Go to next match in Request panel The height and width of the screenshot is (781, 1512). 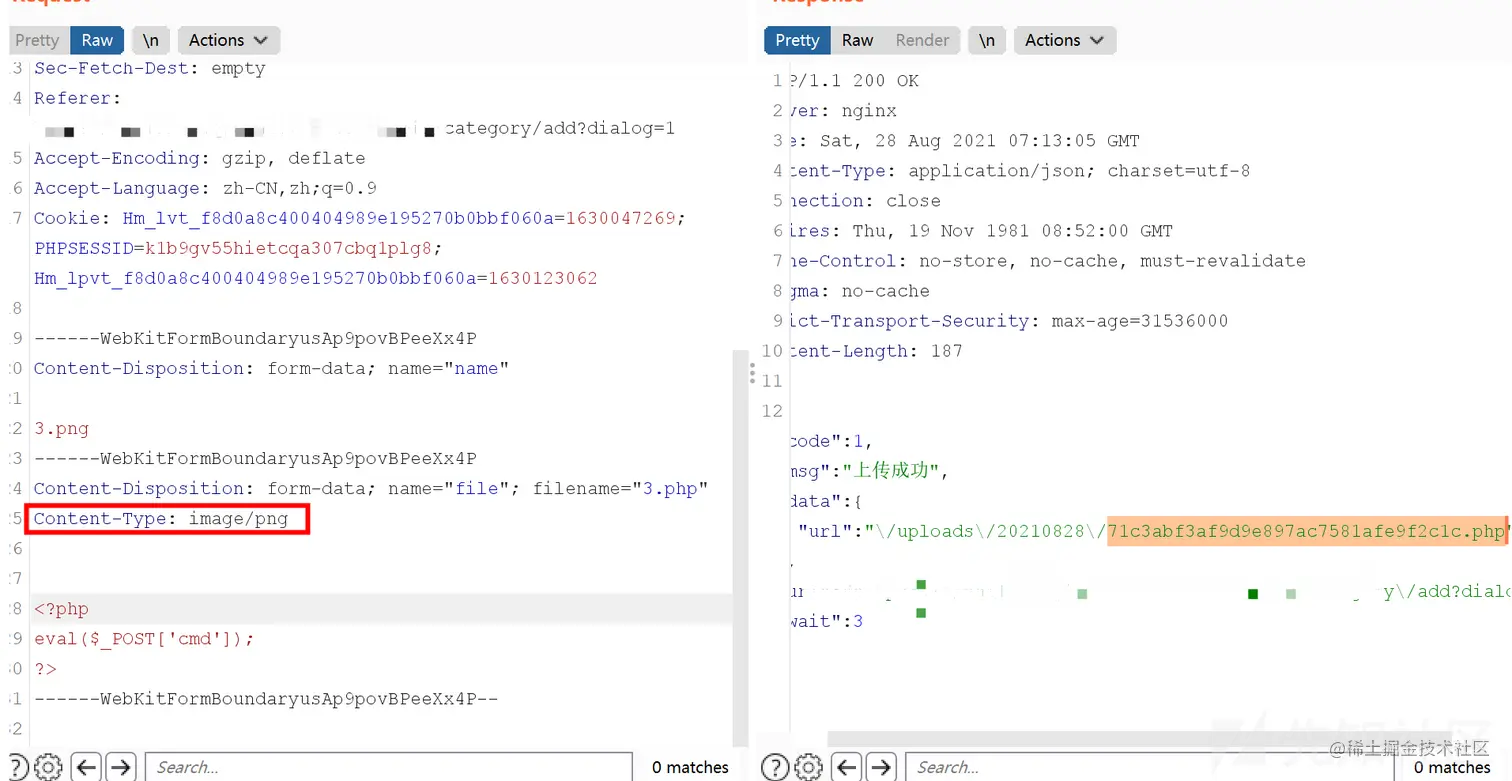pyautogui.click(x=121, y=767)
